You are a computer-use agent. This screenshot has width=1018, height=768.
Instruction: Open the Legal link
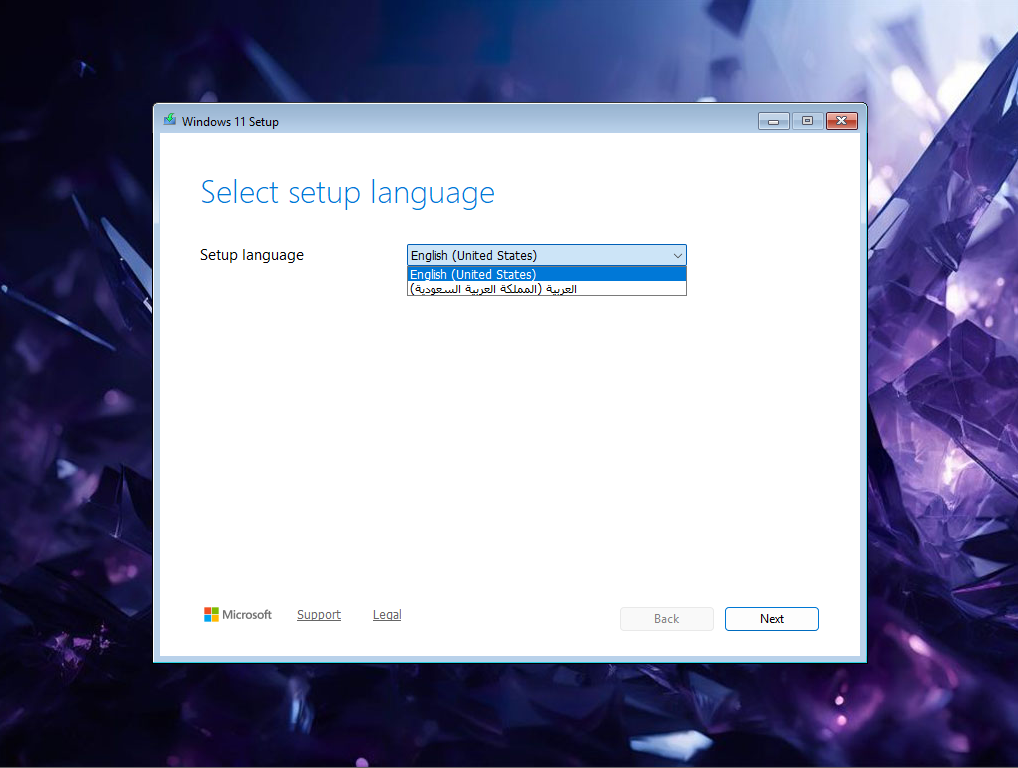(x=387, y=614)
